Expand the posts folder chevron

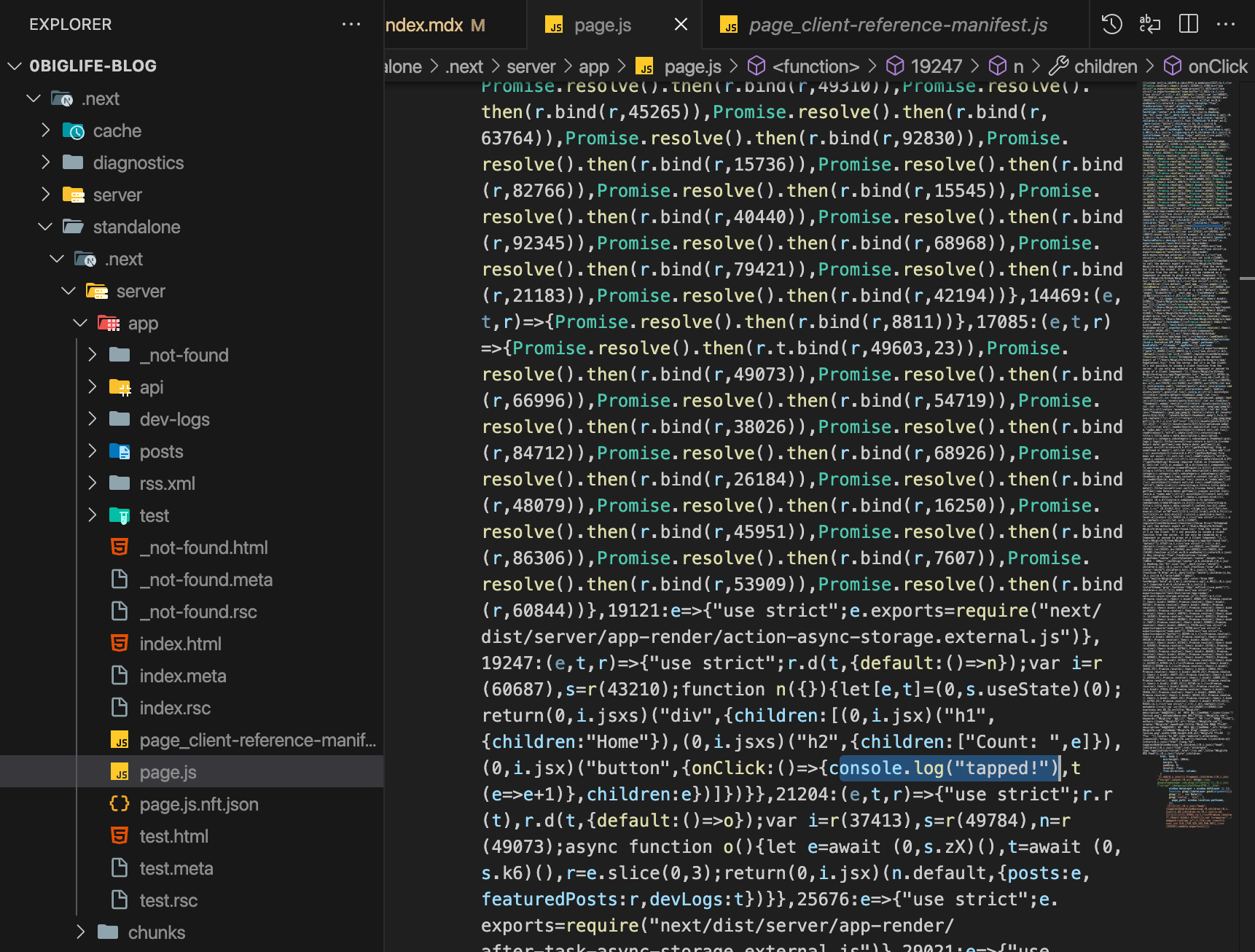(x=92, y=451)
